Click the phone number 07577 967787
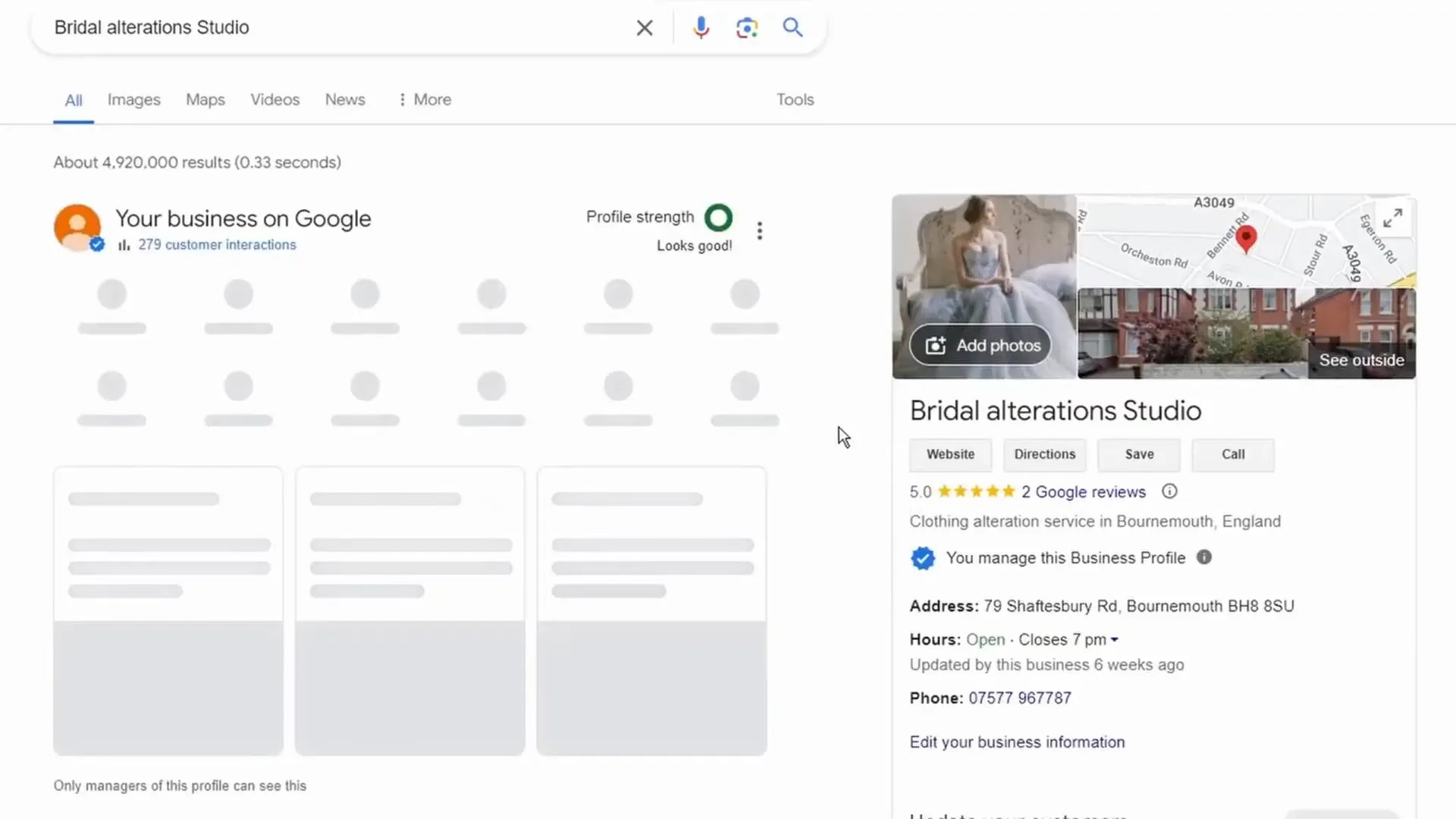Viewport: 1456px width, 819px height. coord(1020,698)
